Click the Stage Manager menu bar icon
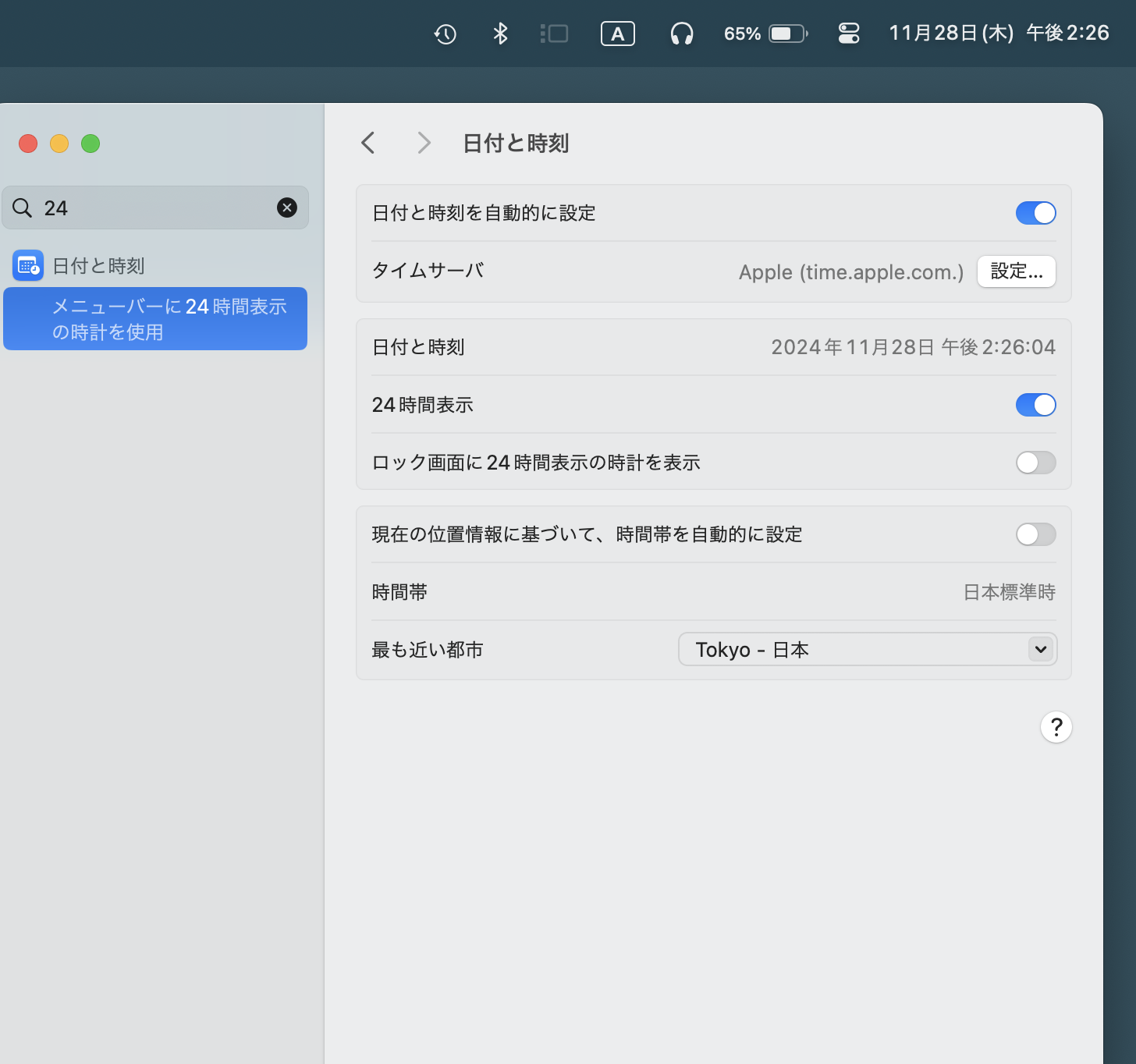The image size is (1136, 1064). click(x=554, y=34)
